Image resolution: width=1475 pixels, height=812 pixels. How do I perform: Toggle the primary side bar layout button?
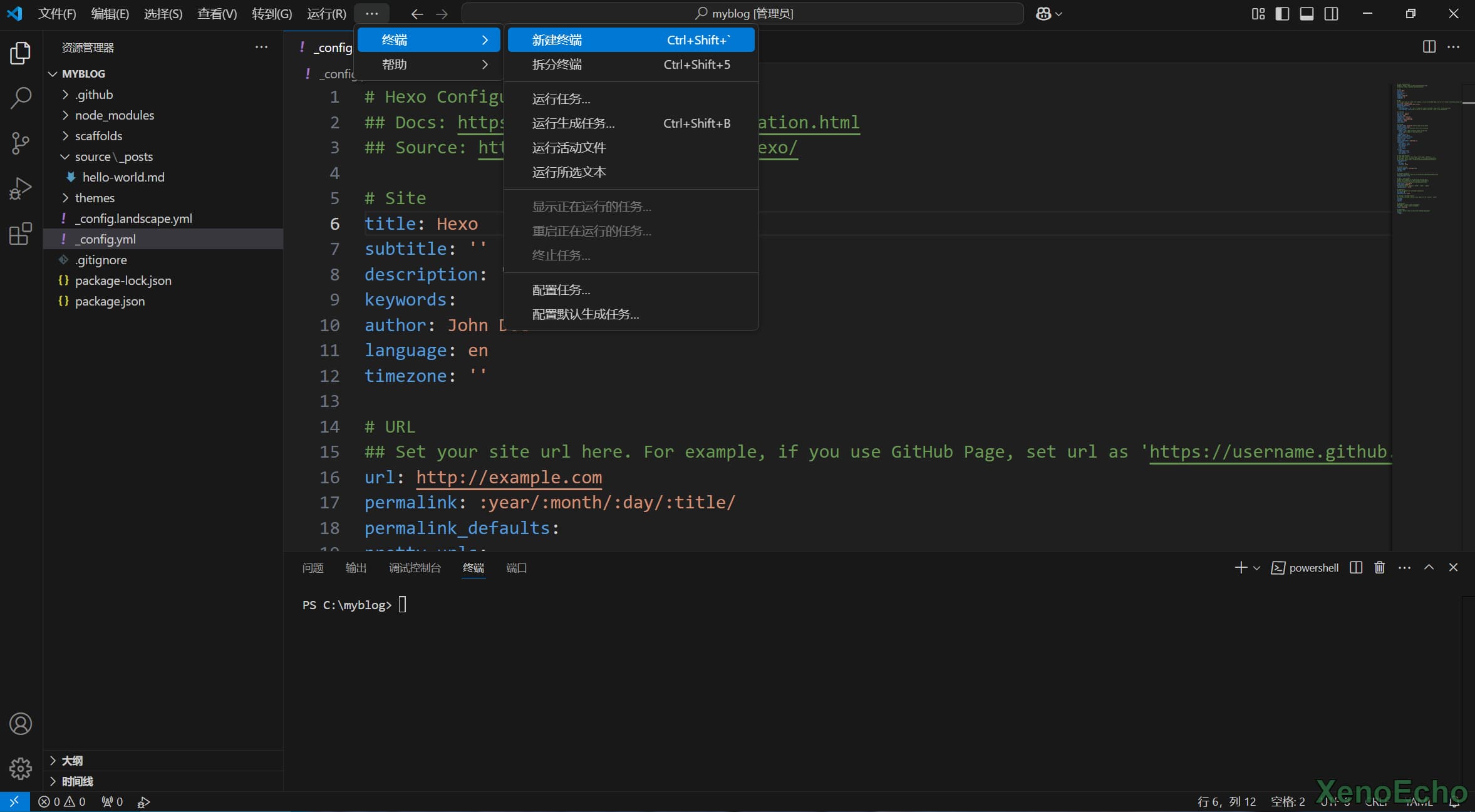pyautogui.click(x=1282, y=14)
